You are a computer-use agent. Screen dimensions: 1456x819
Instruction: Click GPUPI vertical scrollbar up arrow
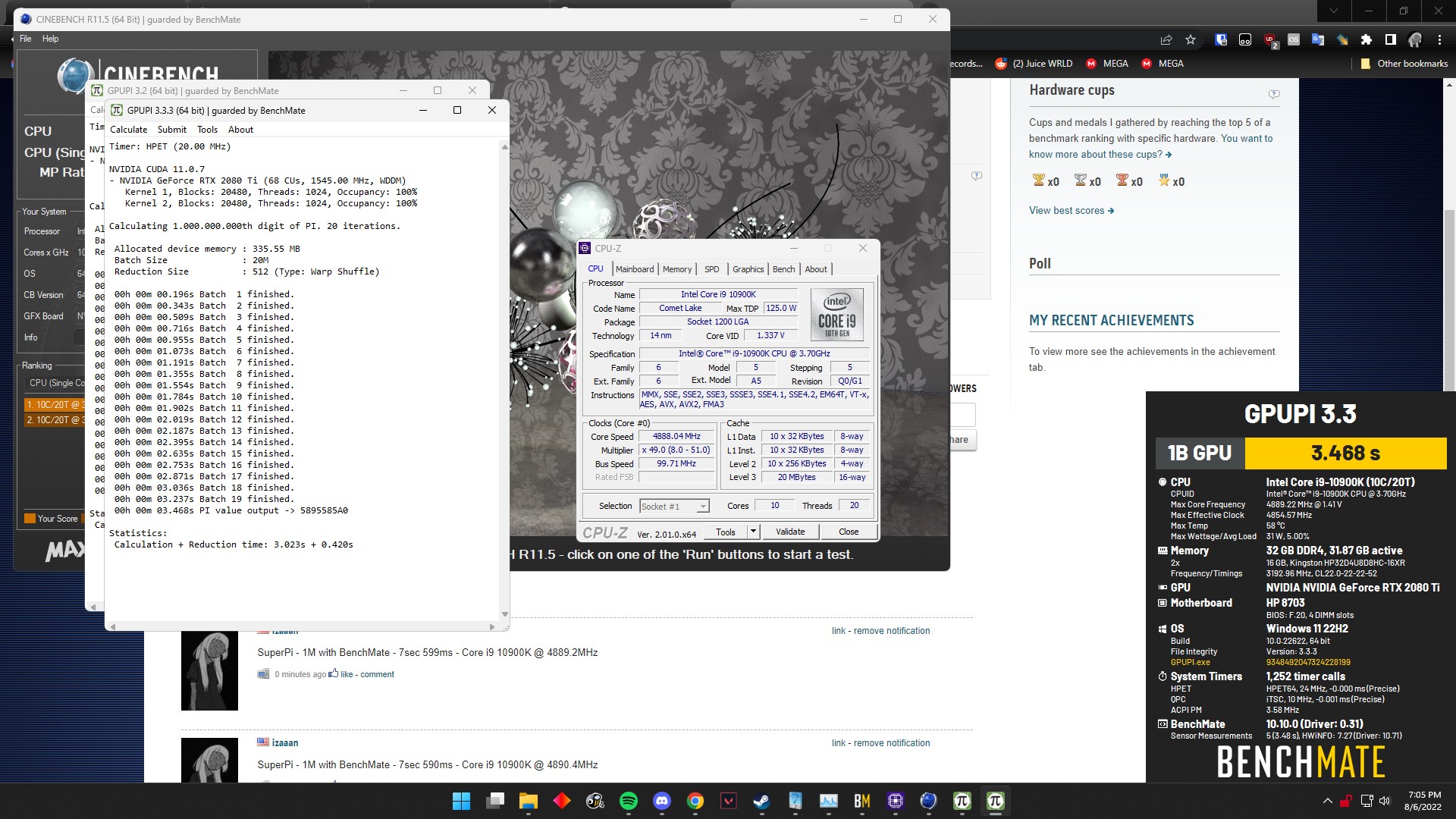505,146
